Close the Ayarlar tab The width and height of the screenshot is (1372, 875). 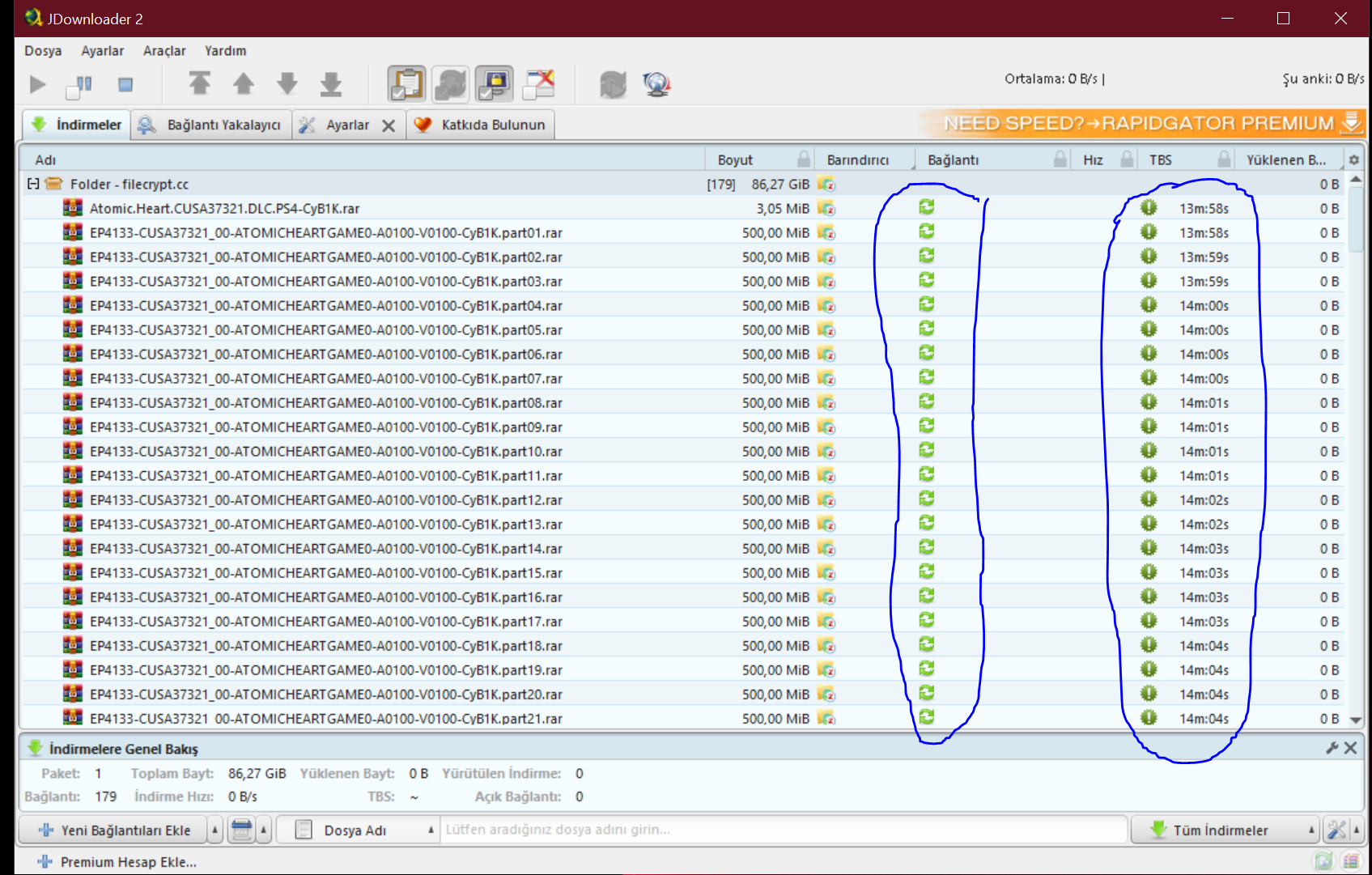click(x=389, y=125)
